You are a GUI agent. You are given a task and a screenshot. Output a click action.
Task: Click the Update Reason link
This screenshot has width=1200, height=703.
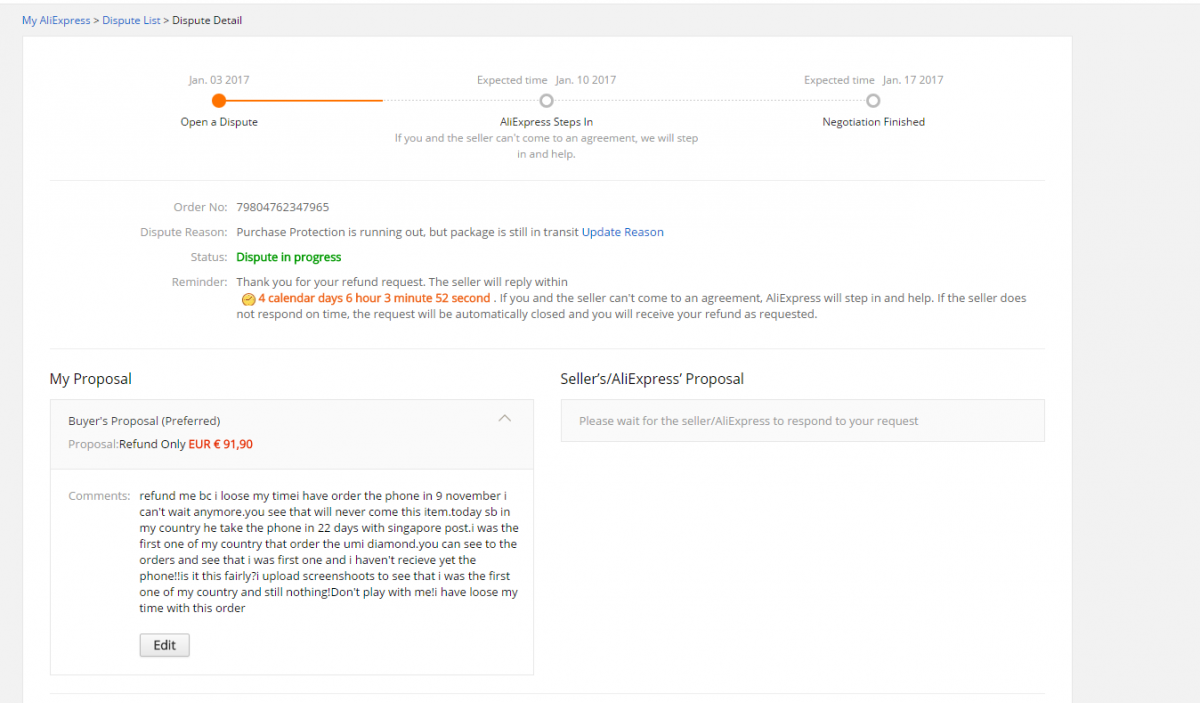coord(623,232)
